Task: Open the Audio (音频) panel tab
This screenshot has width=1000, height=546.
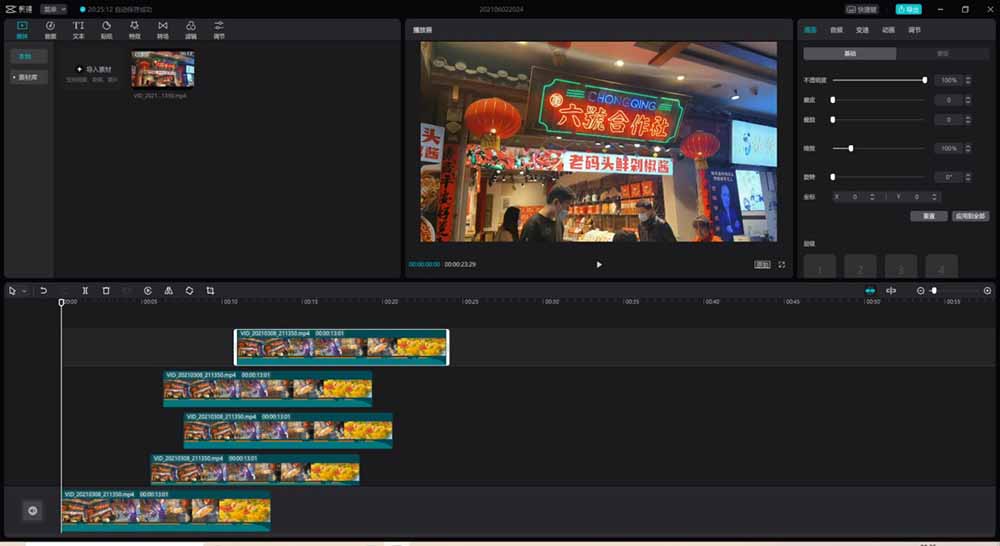Action: click(50, 29)
